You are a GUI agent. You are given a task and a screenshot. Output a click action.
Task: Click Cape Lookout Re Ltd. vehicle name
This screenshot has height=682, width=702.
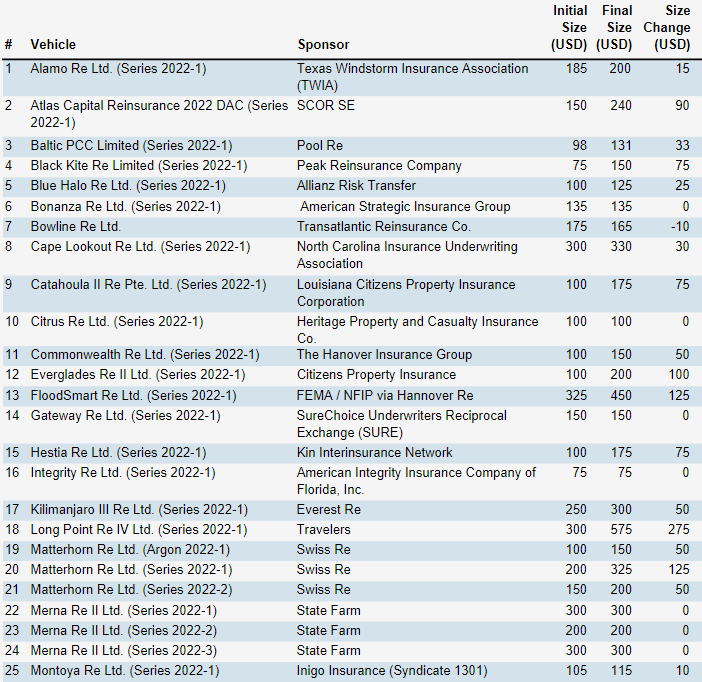(x=140, y=247)
